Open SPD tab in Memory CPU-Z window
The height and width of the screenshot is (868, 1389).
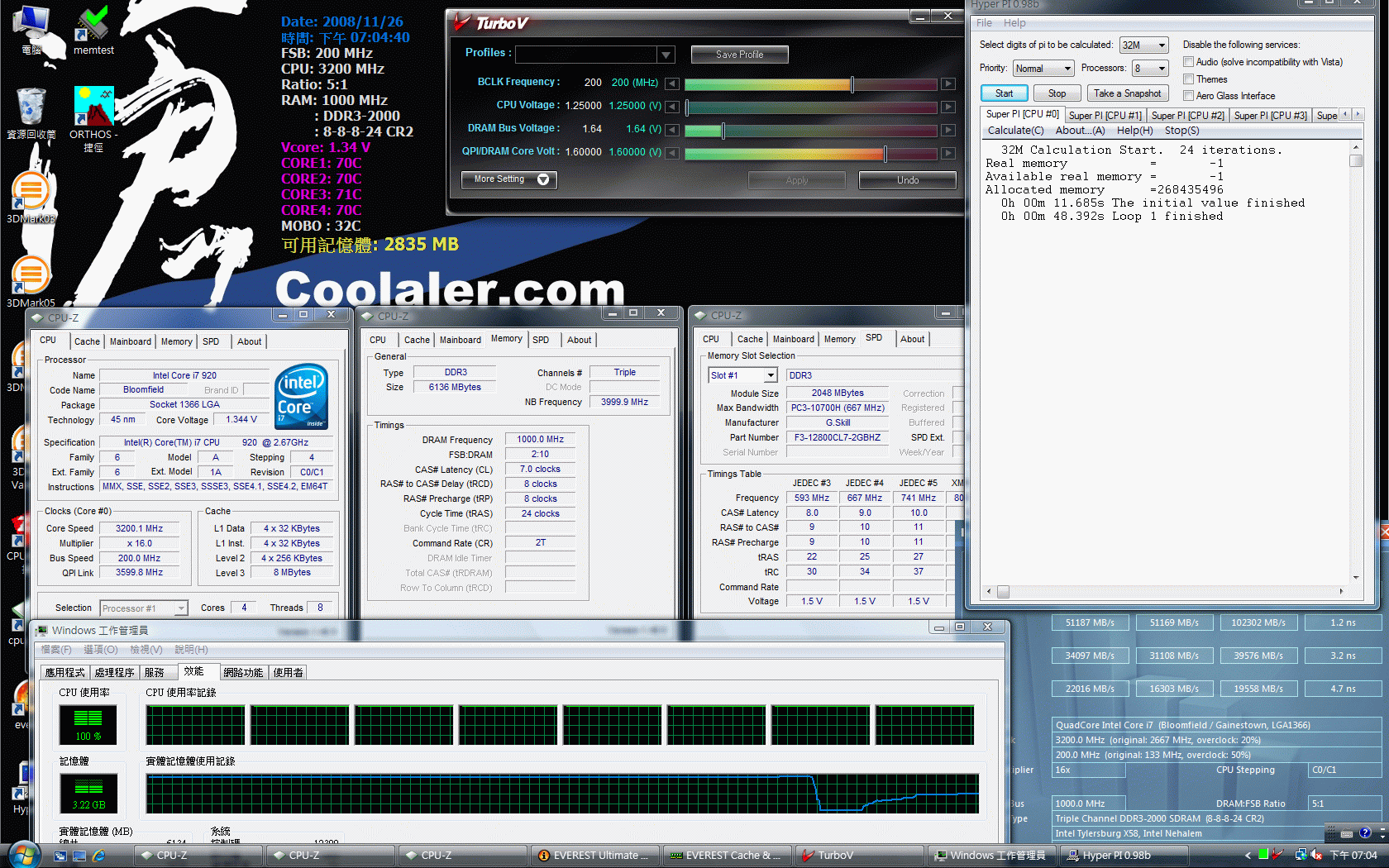pos(541,340)
